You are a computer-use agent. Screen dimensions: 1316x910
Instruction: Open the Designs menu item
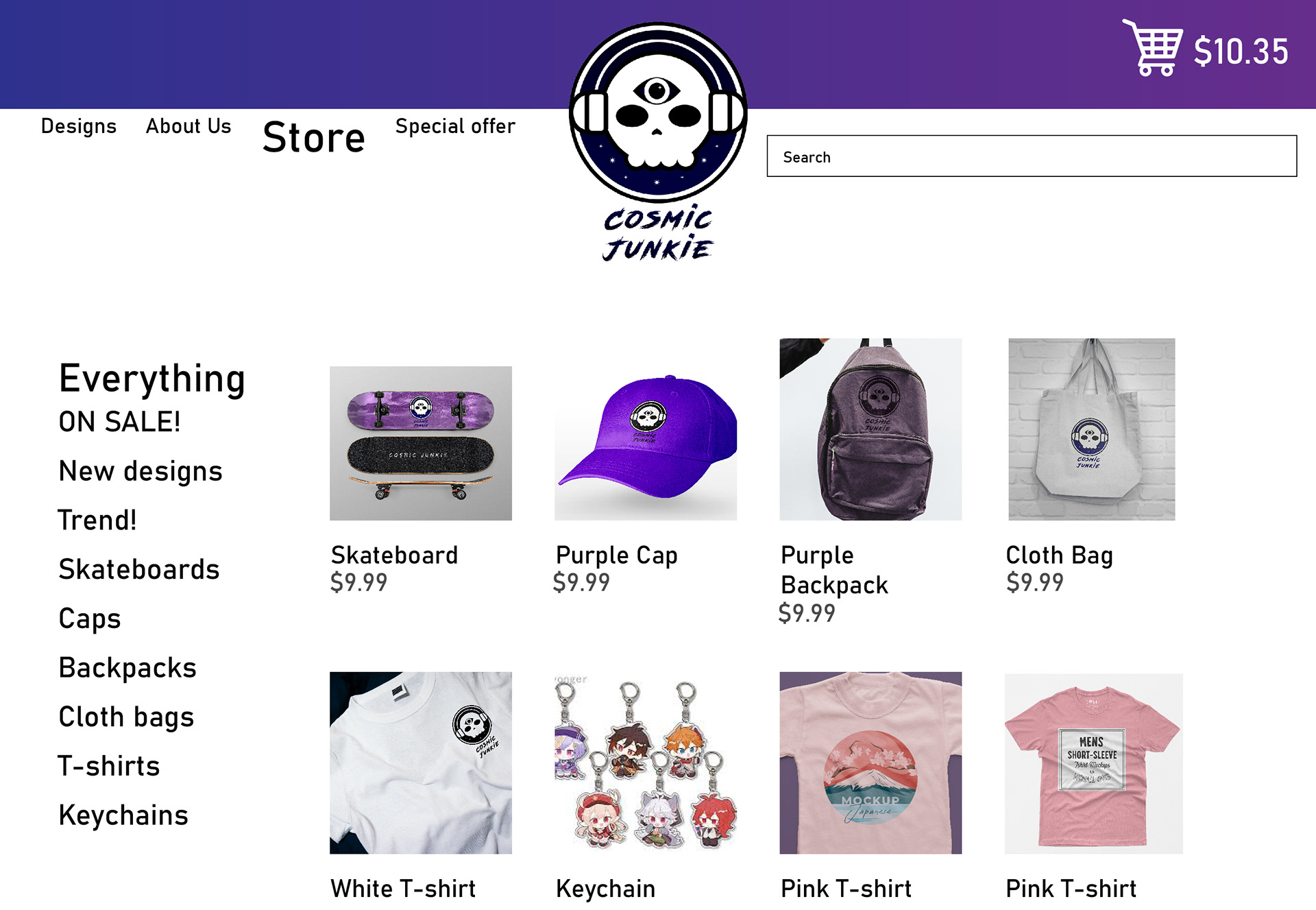coord(79,126)
